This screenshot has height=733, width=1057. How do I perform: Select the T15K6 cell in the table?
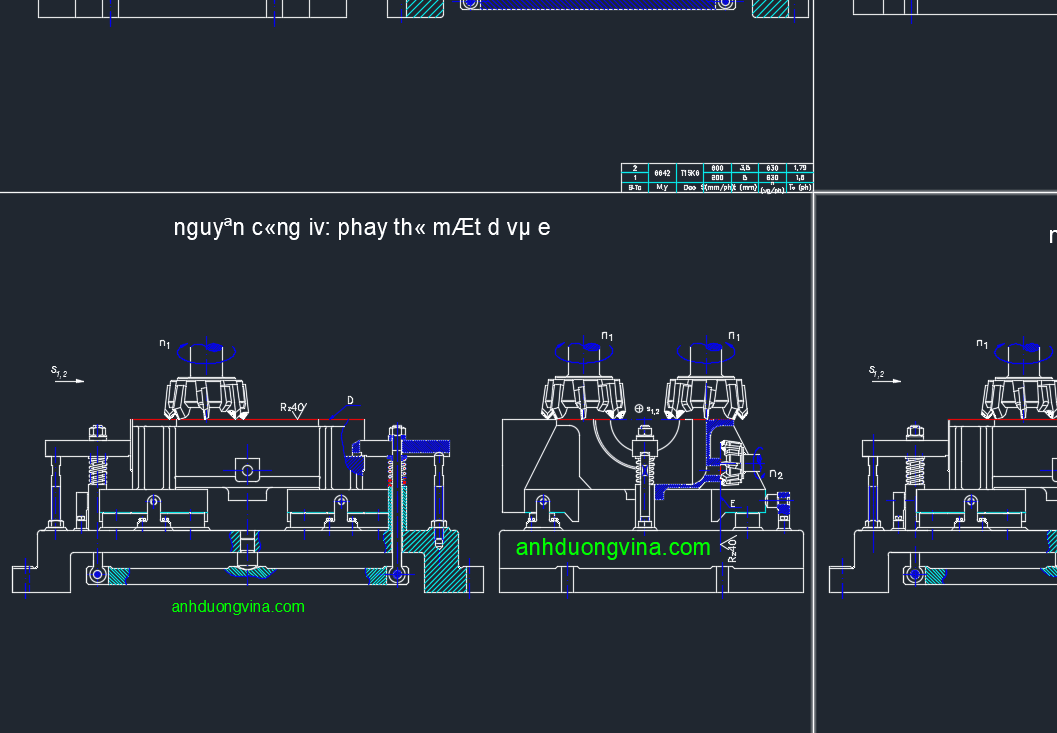point(690,173)
